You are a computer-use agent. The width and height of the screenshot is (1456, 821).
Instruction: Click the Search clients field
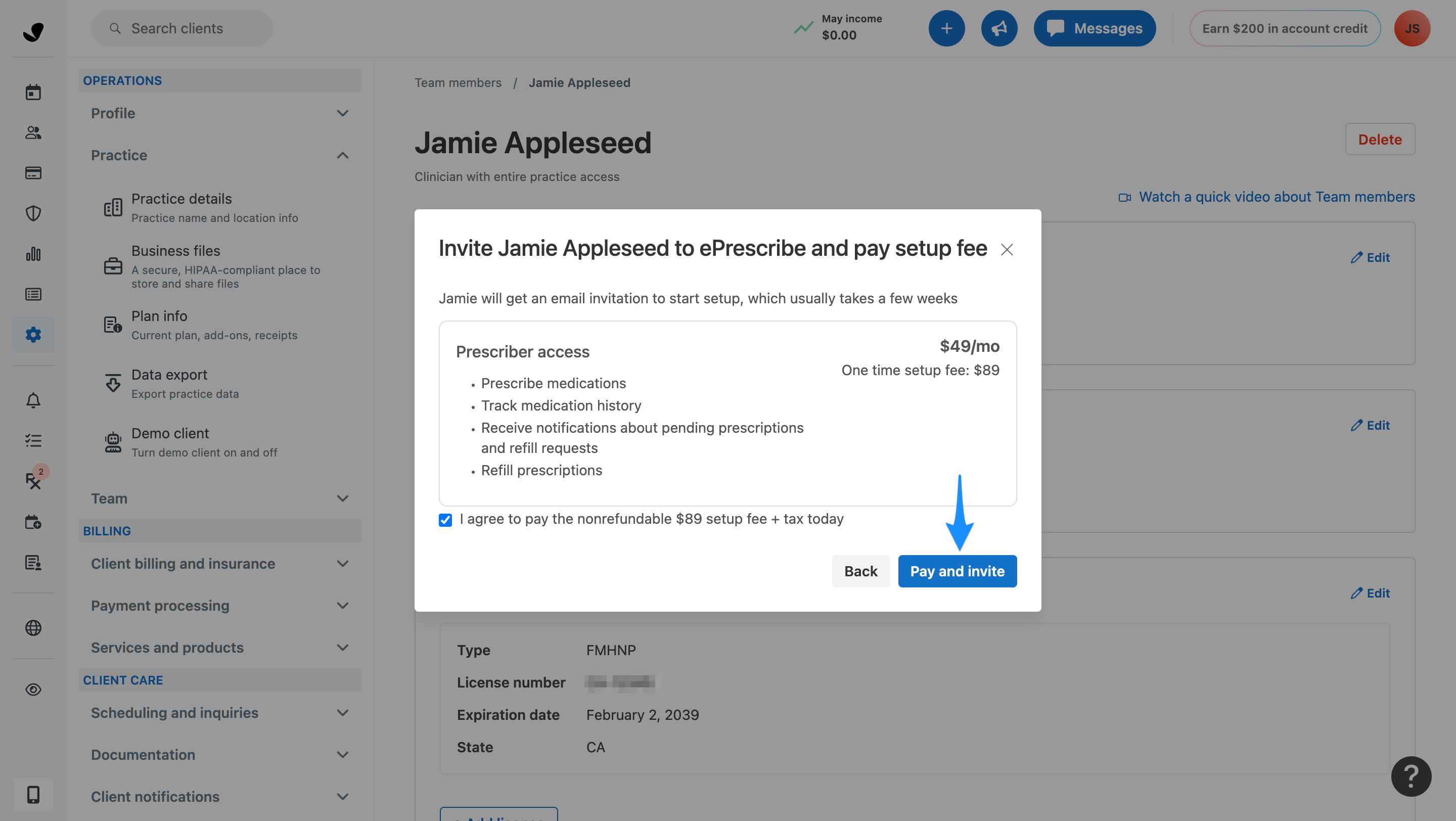[181, 28]
